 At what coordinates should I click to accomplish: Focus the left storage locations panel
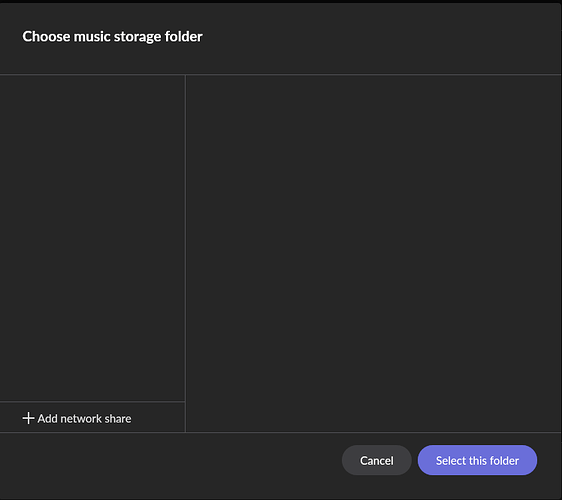92,238
